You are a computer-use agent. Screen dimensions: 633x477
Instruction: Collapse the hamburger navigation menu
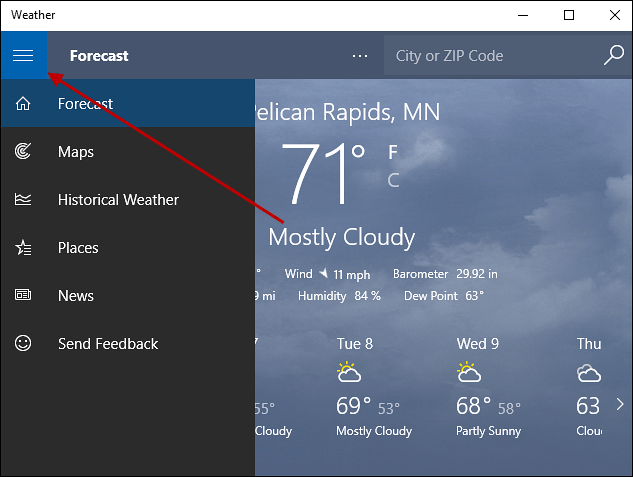[x=23, y=55]
